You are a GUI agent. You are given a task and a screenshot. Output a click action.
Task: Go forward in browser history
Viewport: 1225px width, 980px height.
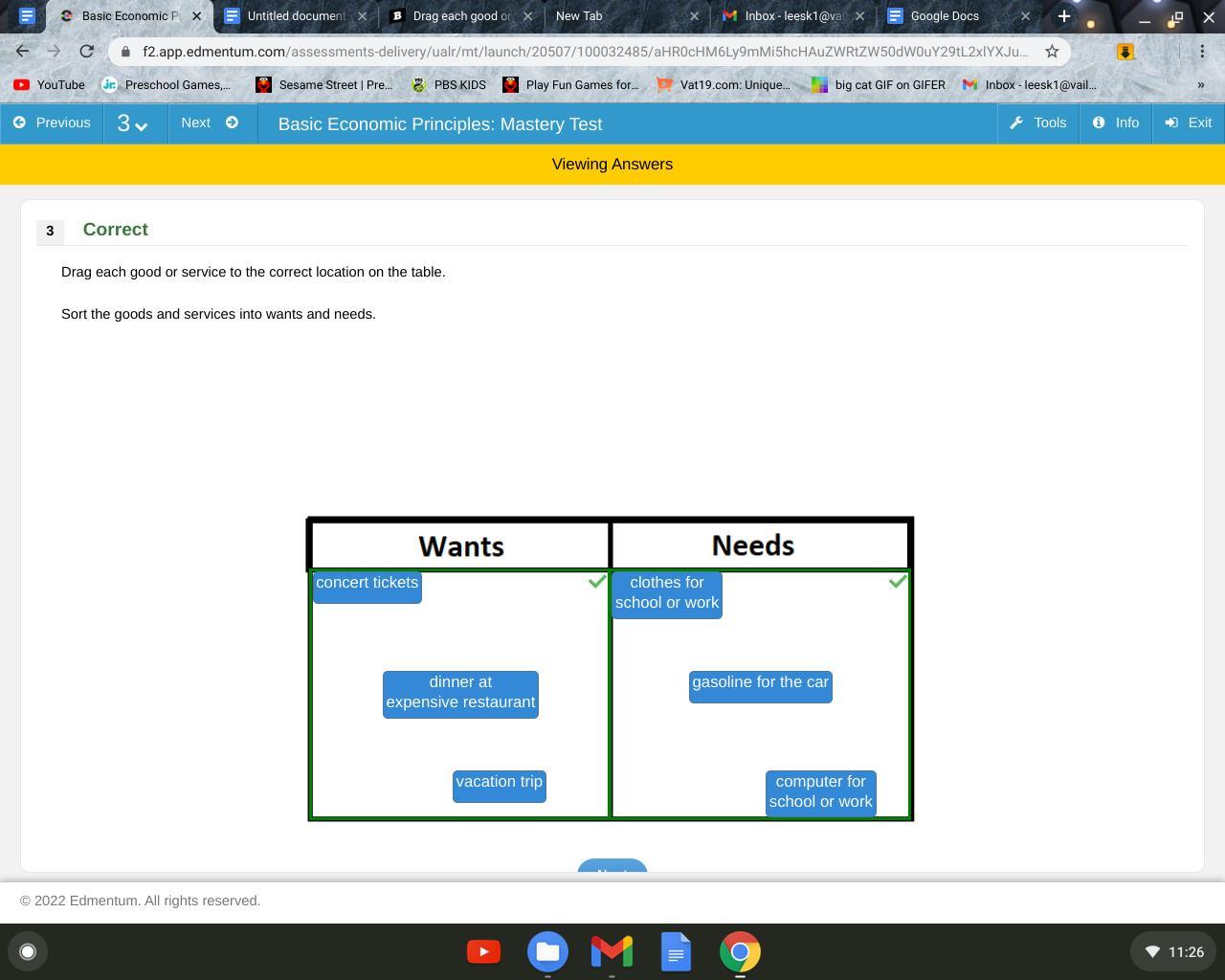(x=55, y=52)
